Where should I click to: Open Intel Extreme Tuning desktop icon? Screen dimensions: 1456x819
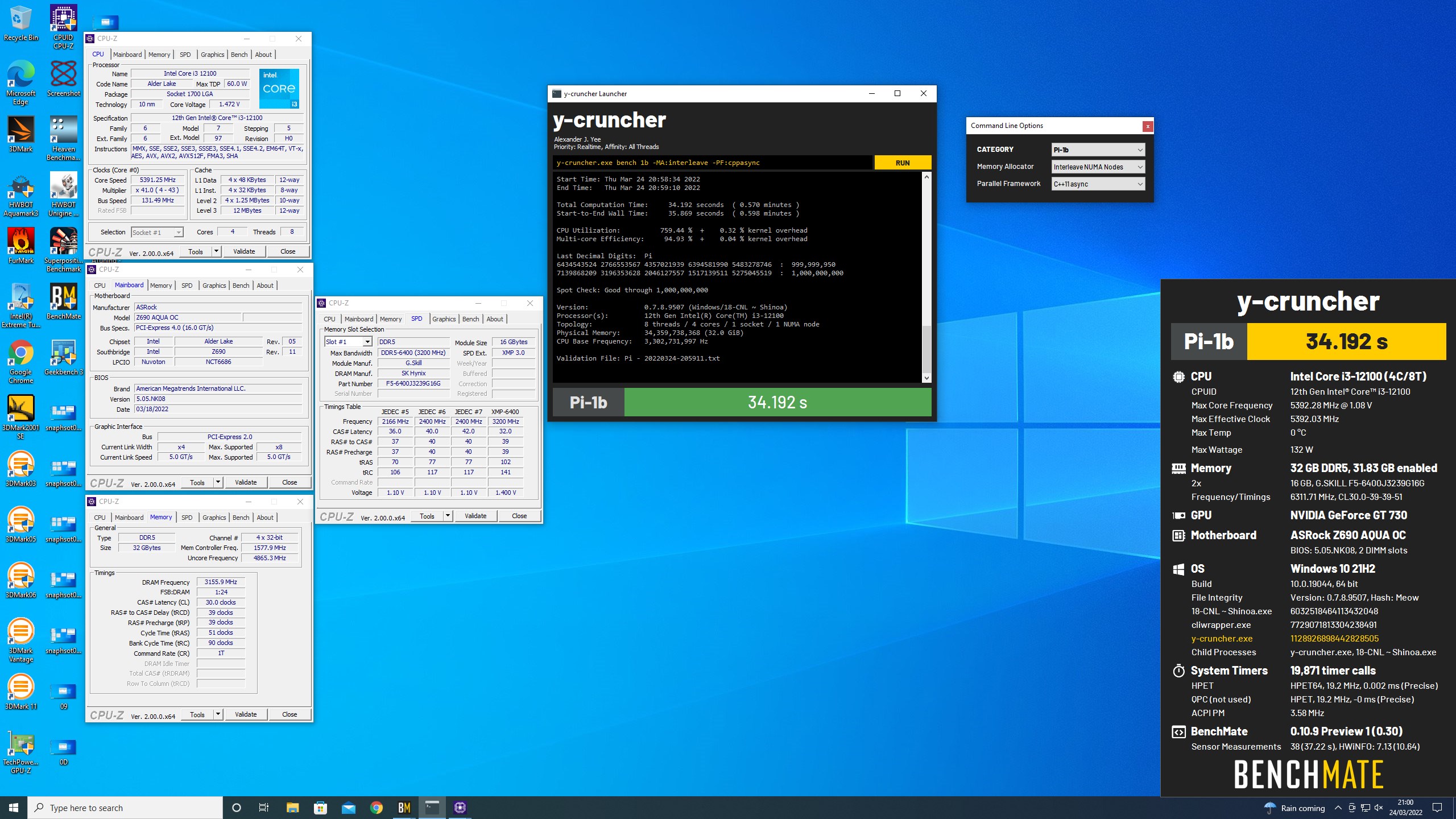(x=20, y=306)
